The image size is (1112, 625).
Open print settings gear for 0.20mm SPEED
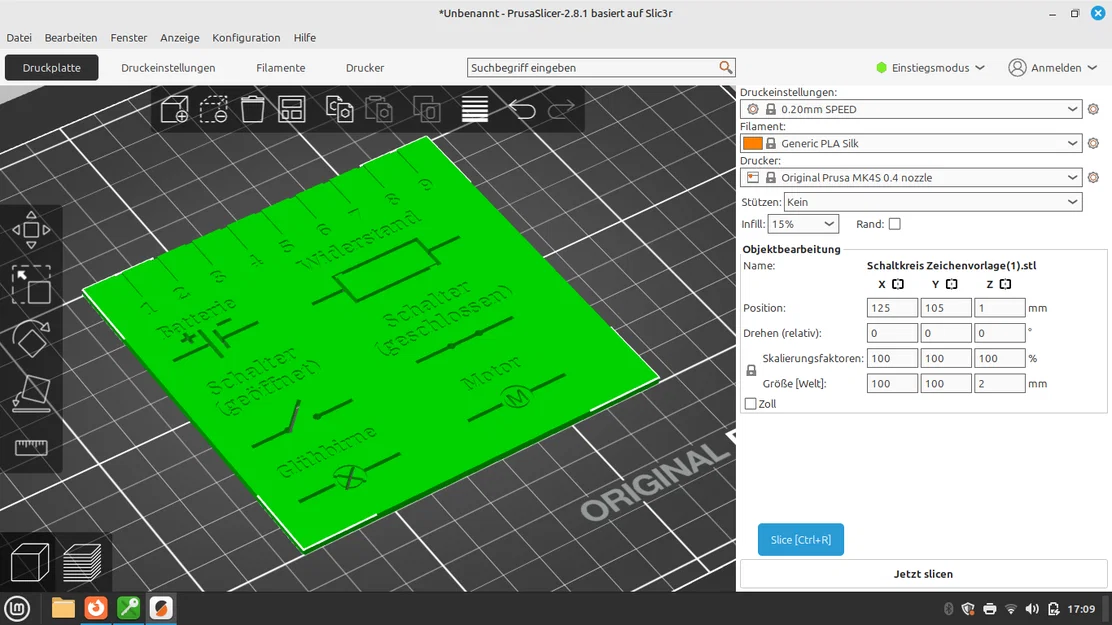(x=1094, y=109)
